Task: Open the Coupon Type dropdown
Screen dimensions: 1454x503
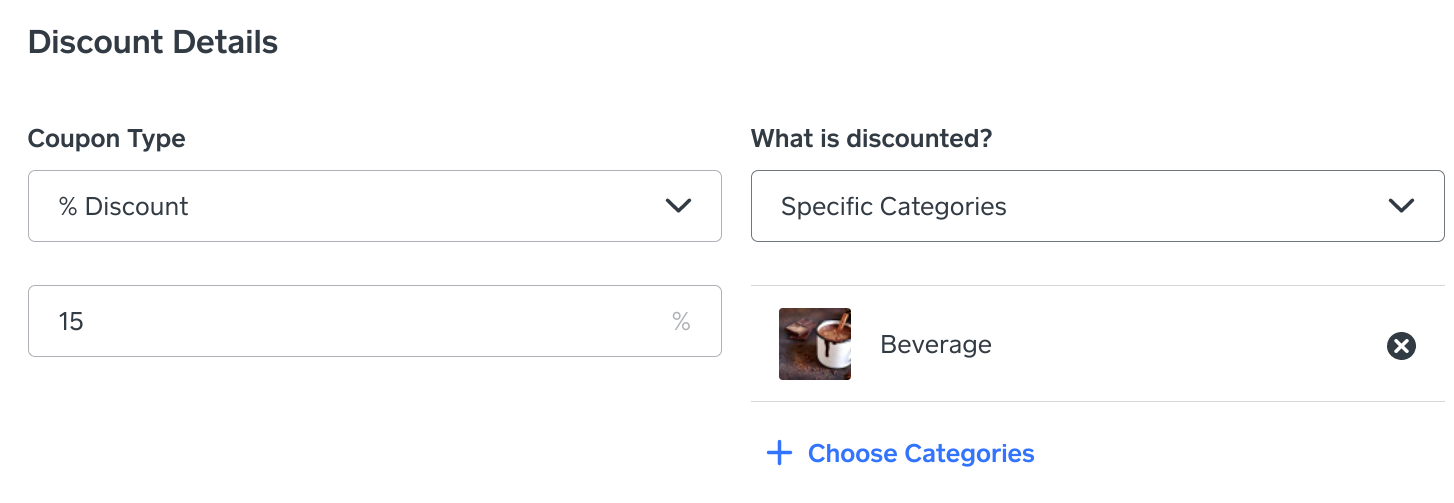Action: pos(374,206)
